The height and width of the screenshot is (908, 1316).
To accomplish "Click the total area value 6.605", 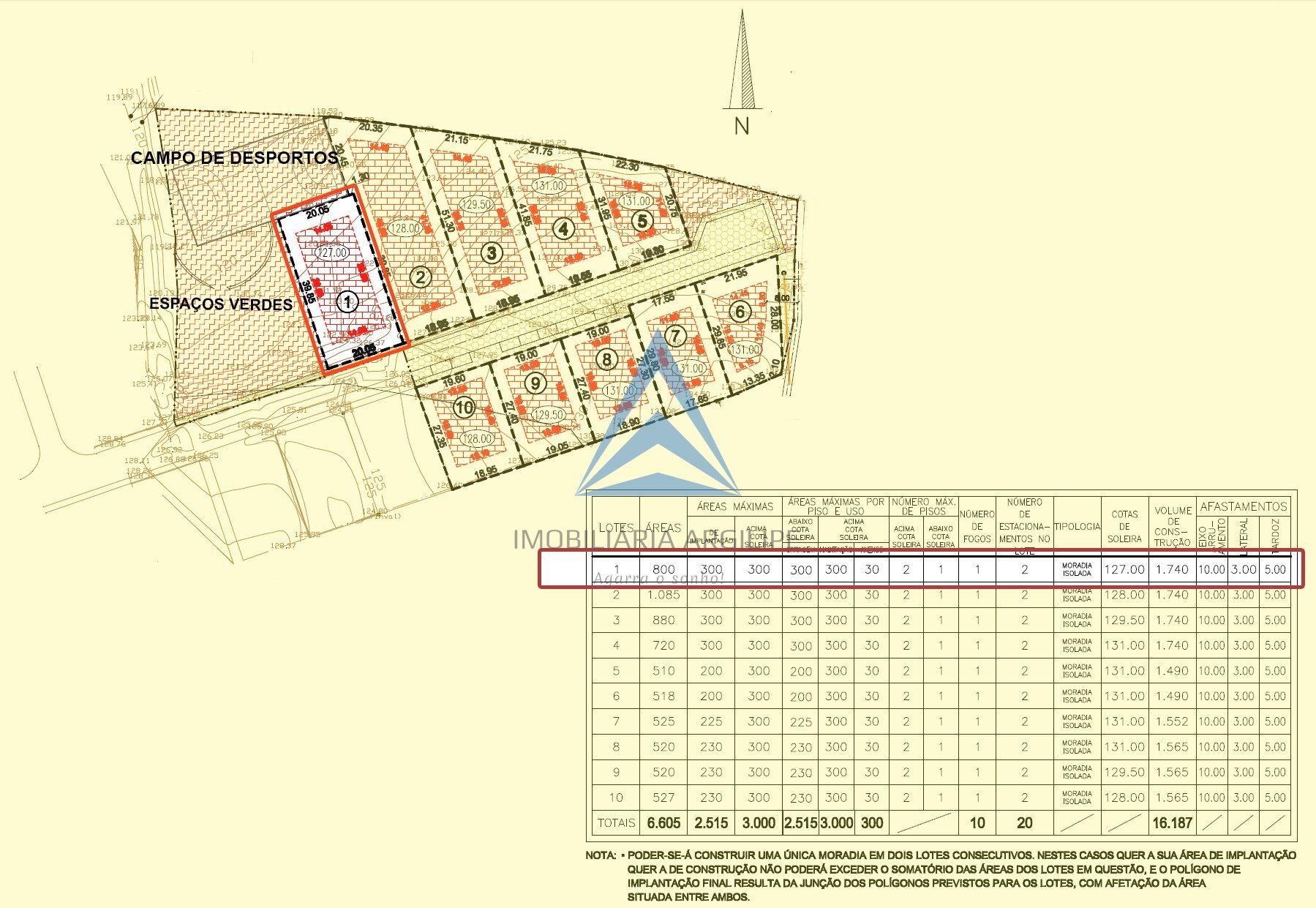I will (x=663, y=823).
